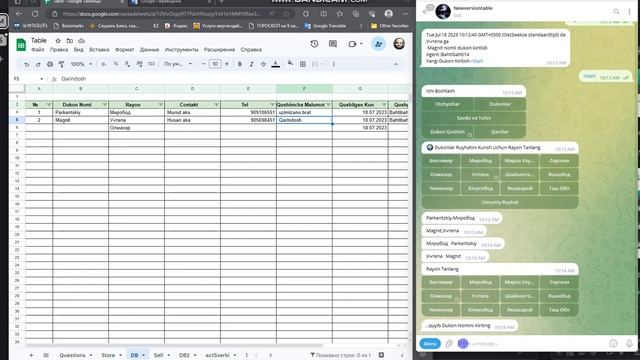640x360 pixels.
Task: Open Telegram bot Menu button
Action: 430,344
